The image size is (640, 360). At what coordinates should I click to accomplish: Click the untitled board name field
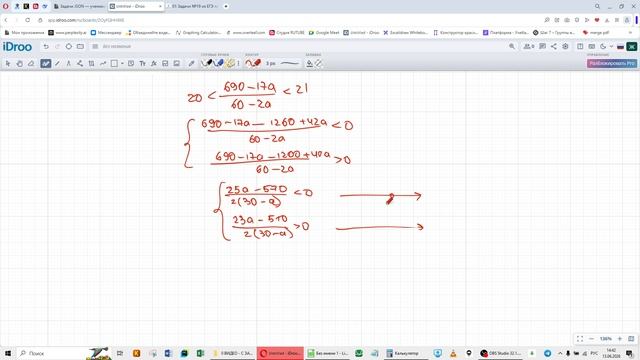[117, 47]
